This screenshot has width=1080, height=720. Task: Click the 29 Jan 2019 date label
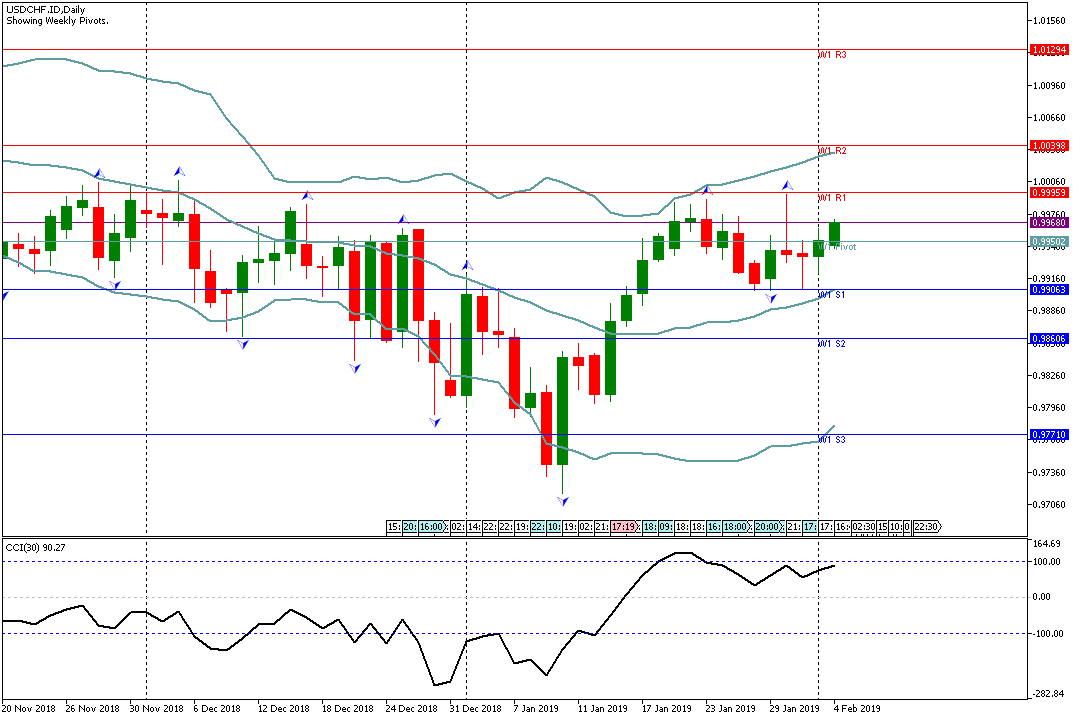click(794, 708)
